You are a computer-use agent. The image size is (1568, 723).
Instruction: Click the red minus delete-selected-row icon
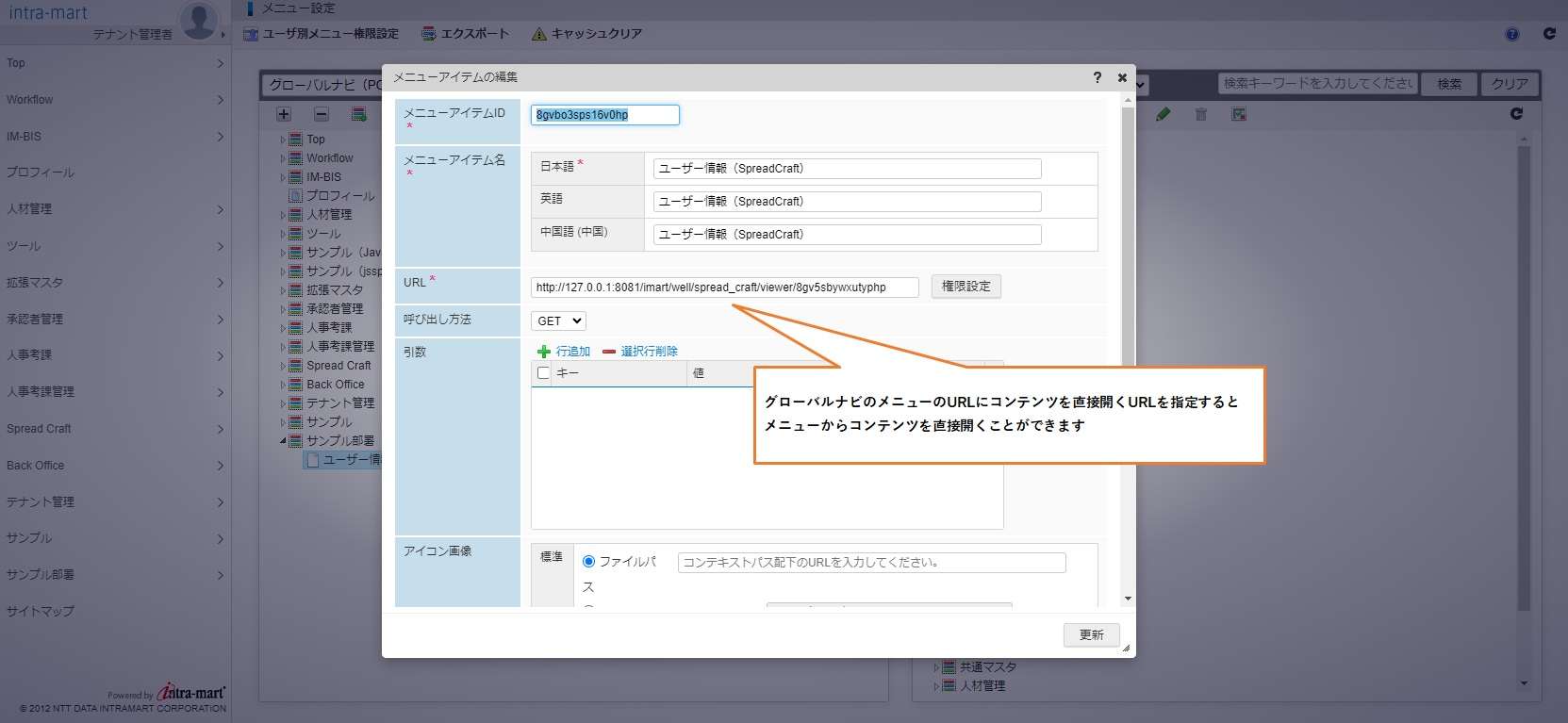click(609, 352)
